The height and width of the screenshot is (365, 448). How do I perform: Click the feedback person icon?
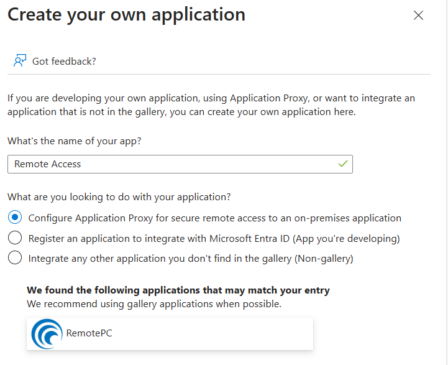(20, 61)
